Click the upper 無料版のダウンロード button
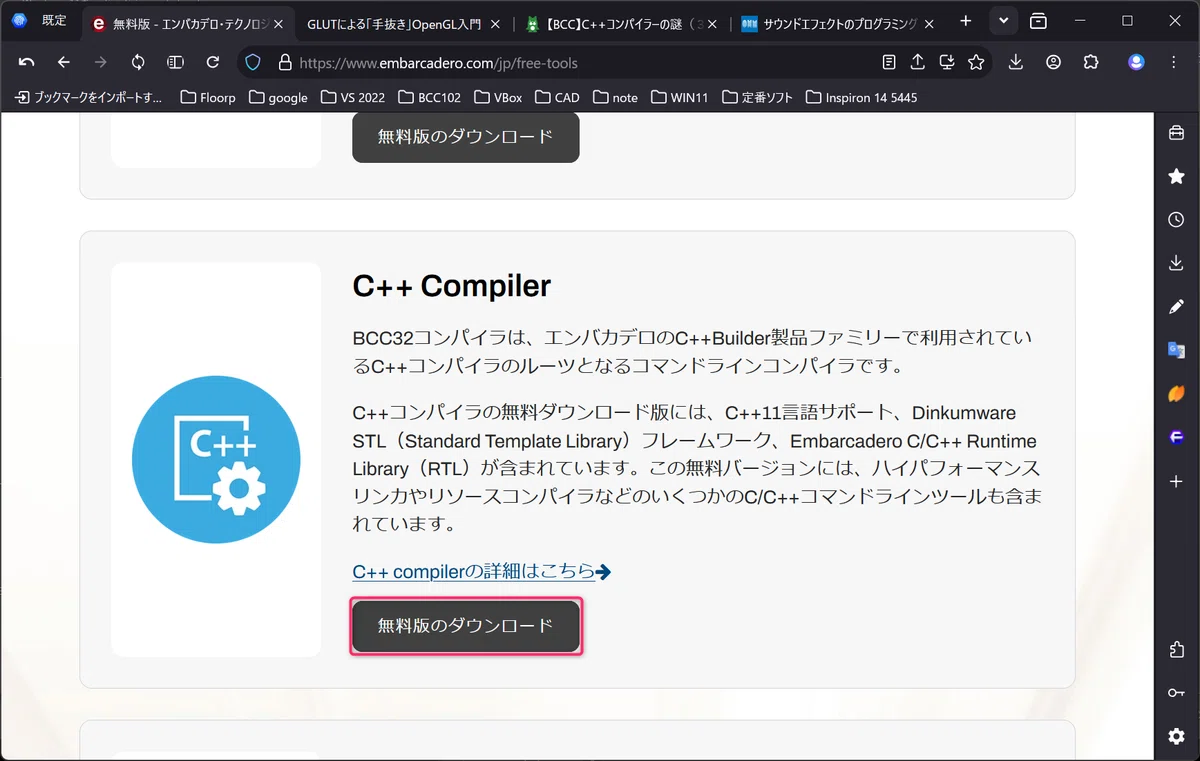This screenshot has height=761, width=1200. [x=465, y=137]
